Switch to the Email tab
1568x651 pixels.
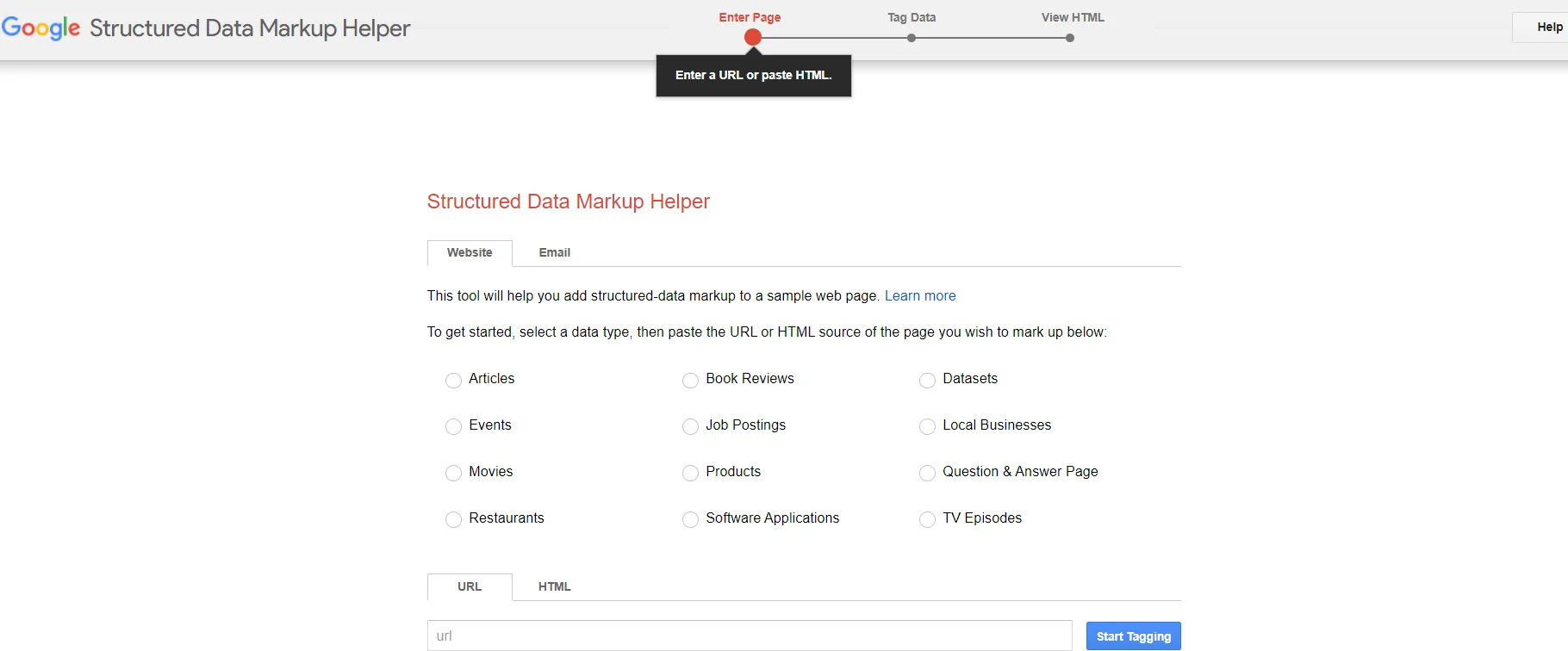555,253
